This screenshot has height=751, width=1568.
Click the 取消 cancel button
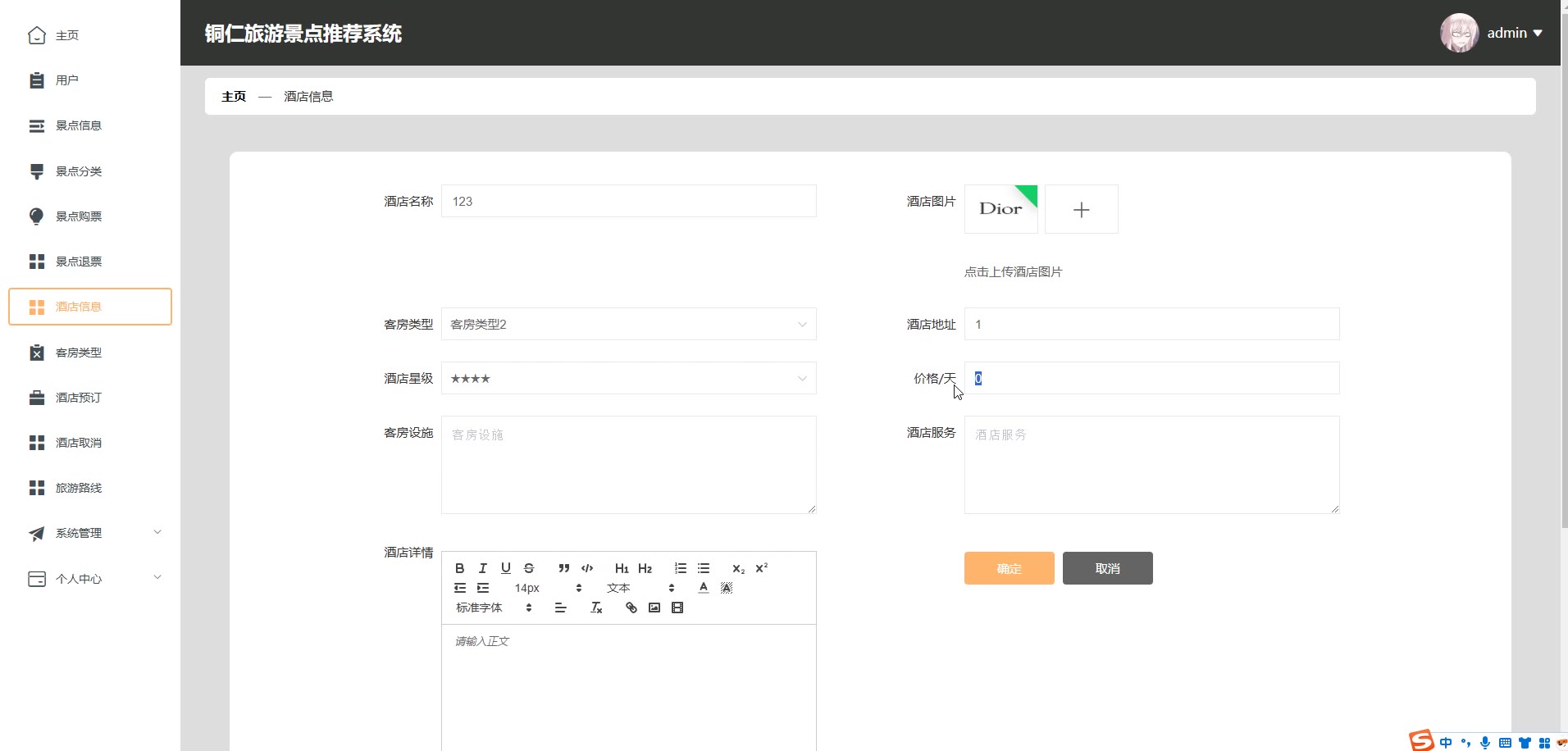(x=1107, y=568)
